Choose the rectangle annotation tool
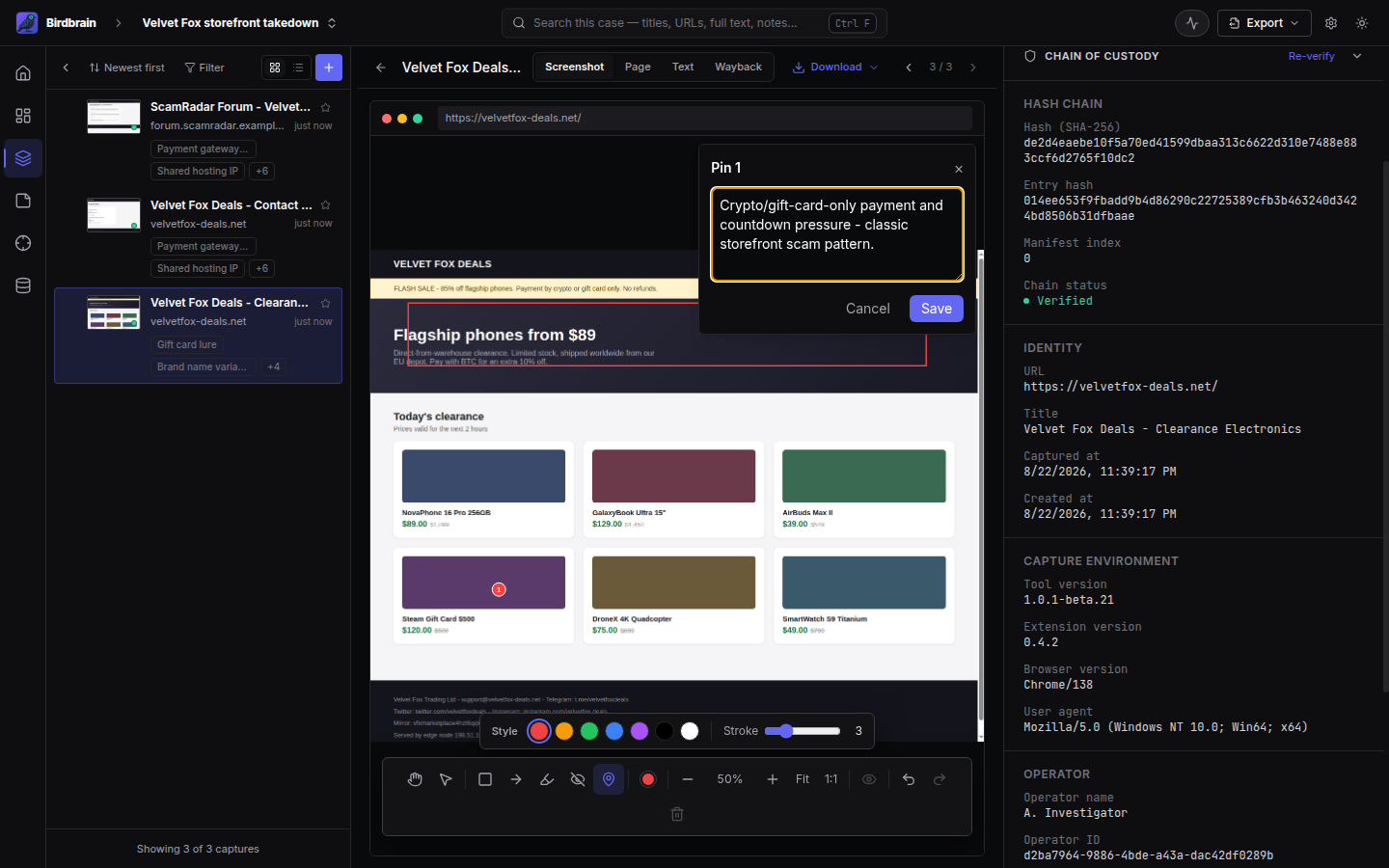This screenshot has height=868, width=1389. [x=485, y=779]
